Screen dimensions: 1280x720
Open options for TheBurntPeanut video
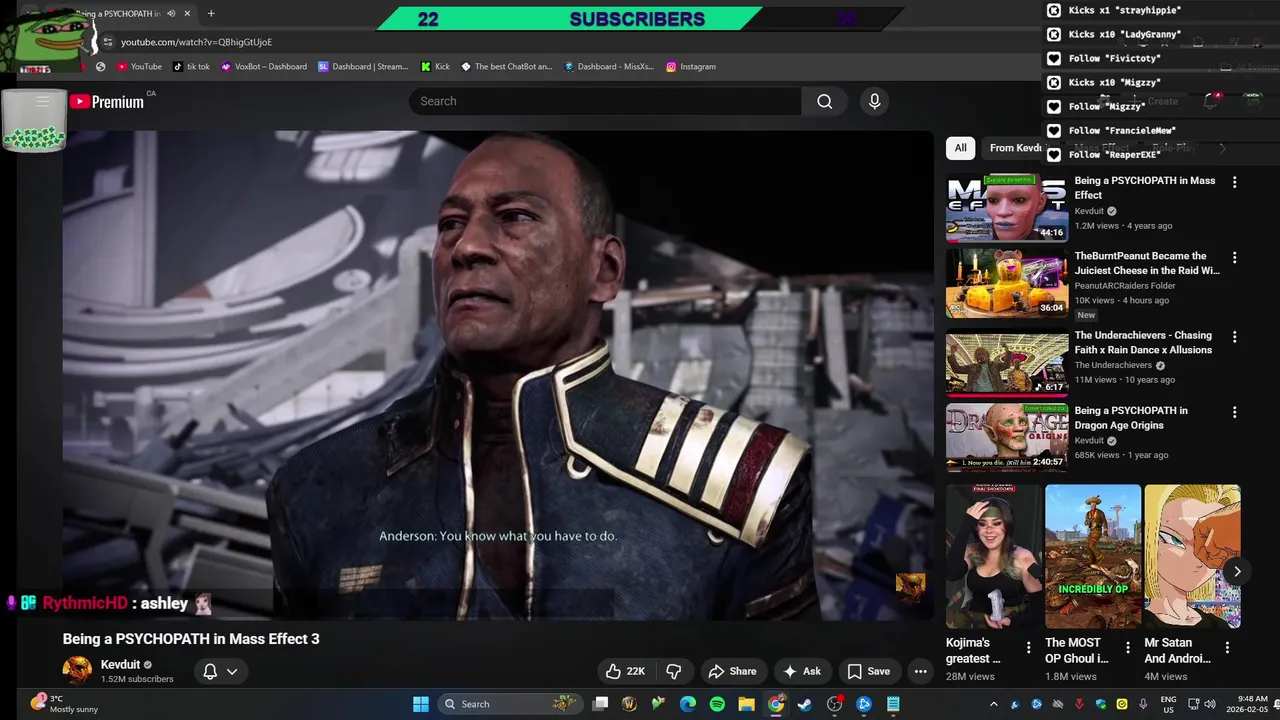(x=1234, y=257)
